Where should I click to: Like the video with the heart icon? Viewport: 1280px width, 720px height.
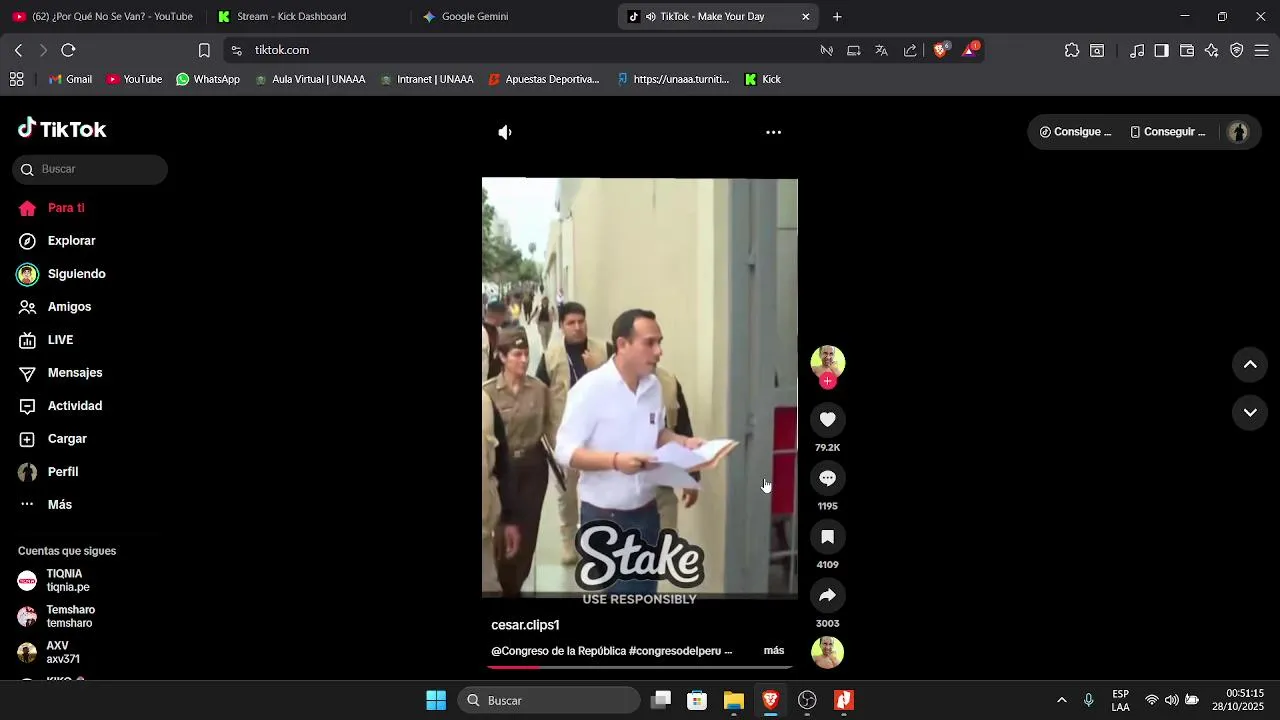[827, 420]
